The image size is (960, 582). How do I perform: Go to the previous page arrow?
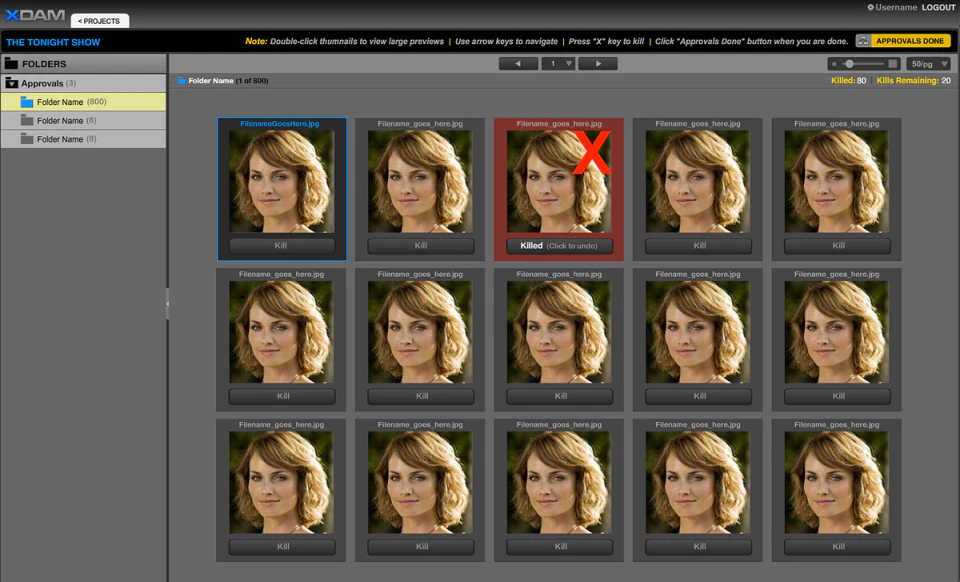click(x=518, y=64)
